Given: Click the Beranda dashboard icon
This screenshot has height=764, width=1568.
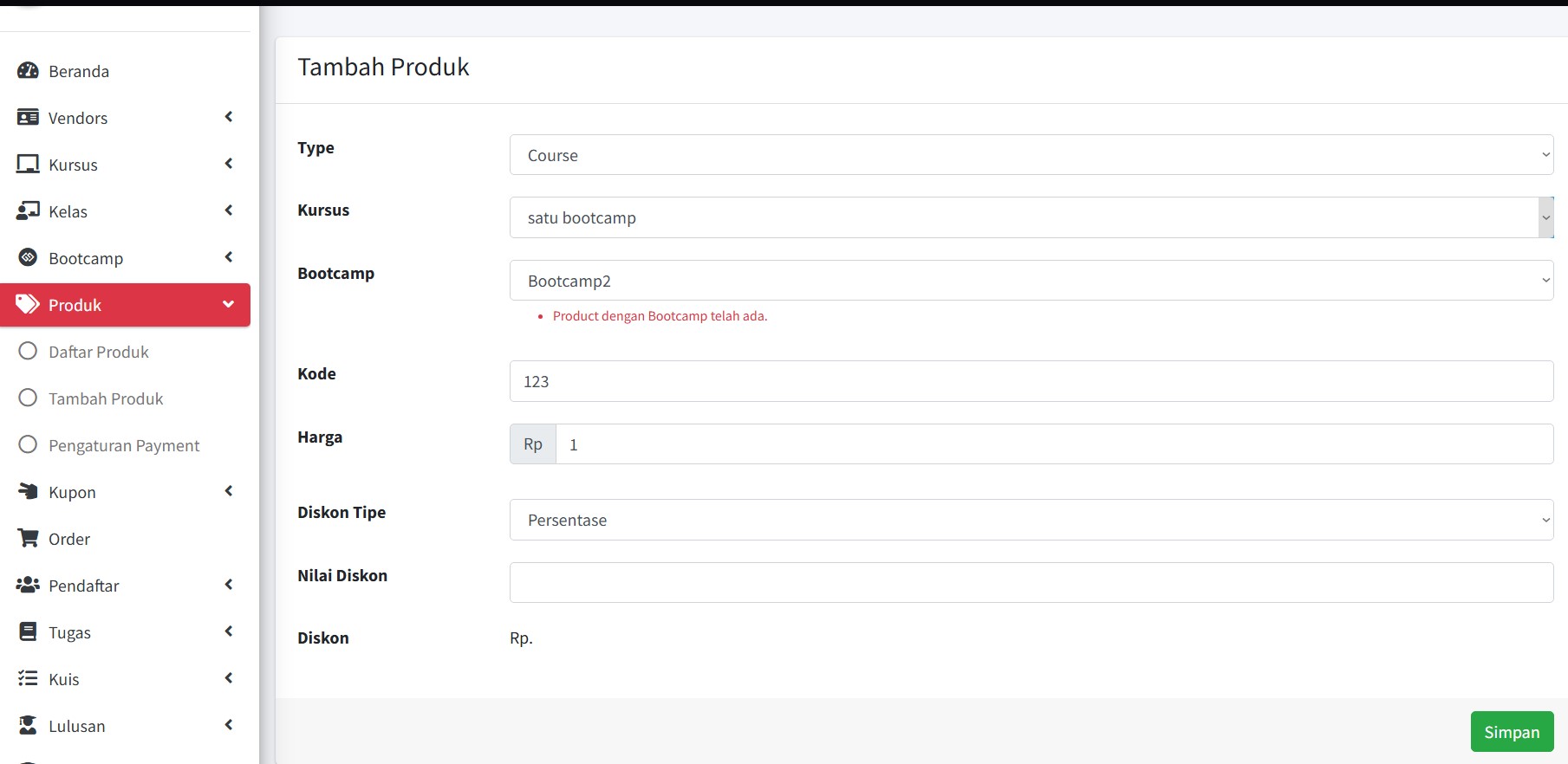Looking at the screenshot, I should (28, 71).
